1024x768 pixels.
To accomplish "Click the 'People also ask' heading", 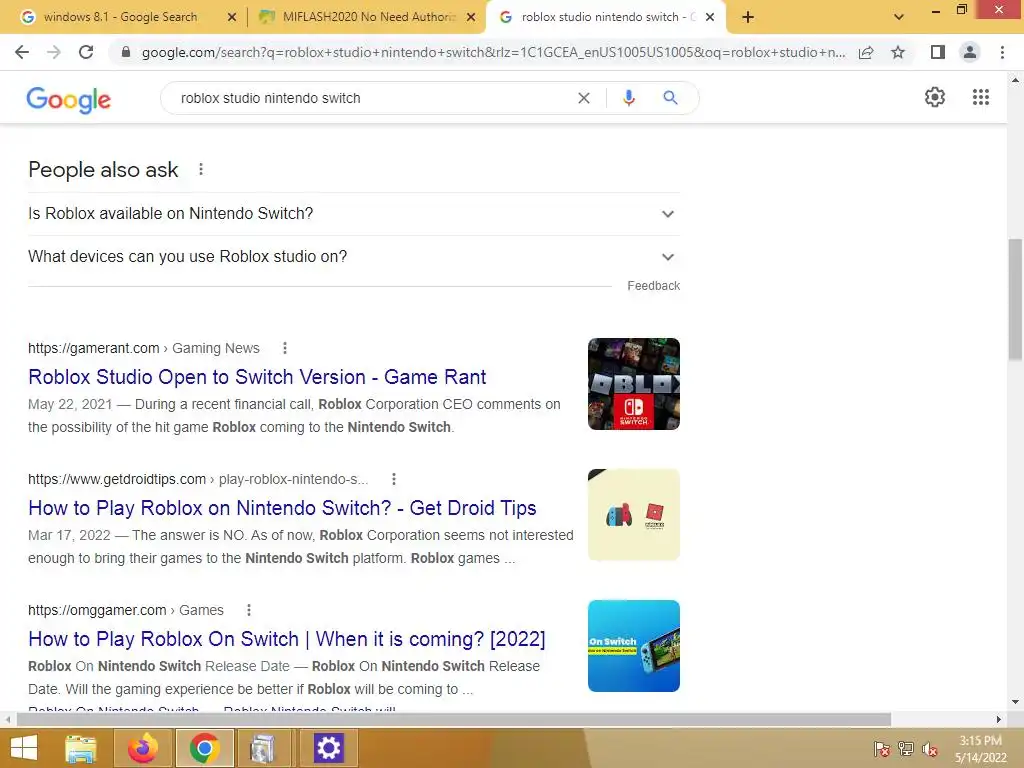I will click(x=103, y=170).
